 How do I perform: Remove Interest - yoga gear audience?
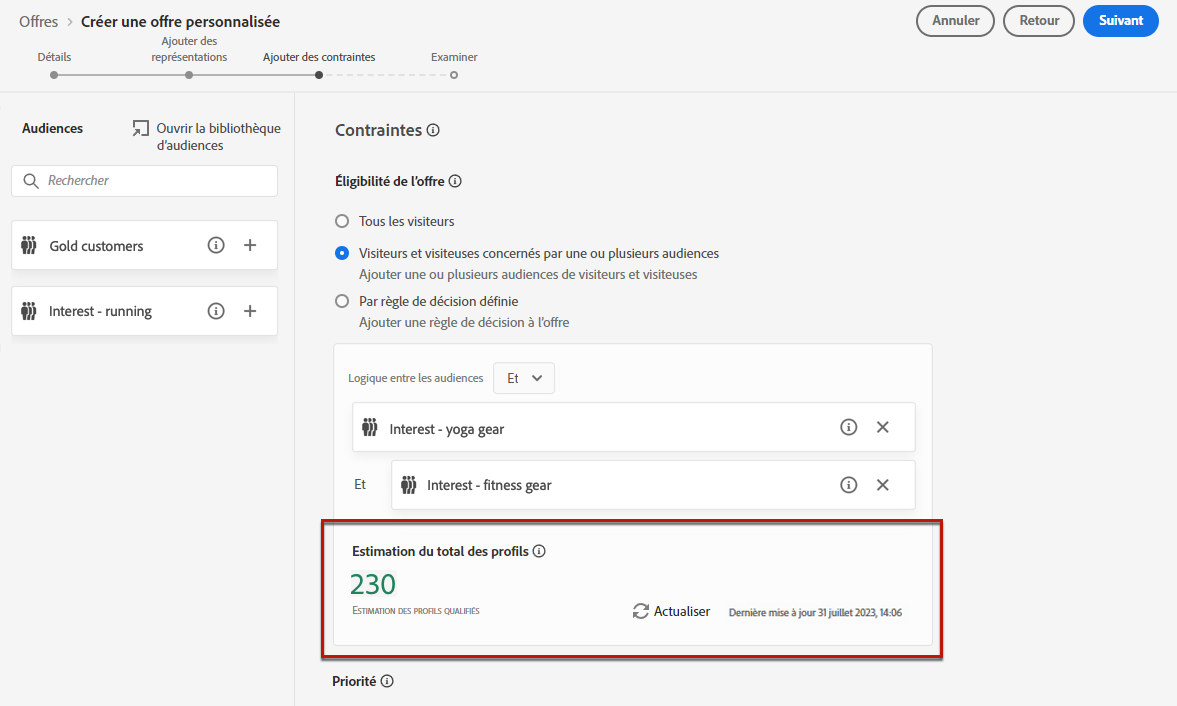(x=882, y=427)
